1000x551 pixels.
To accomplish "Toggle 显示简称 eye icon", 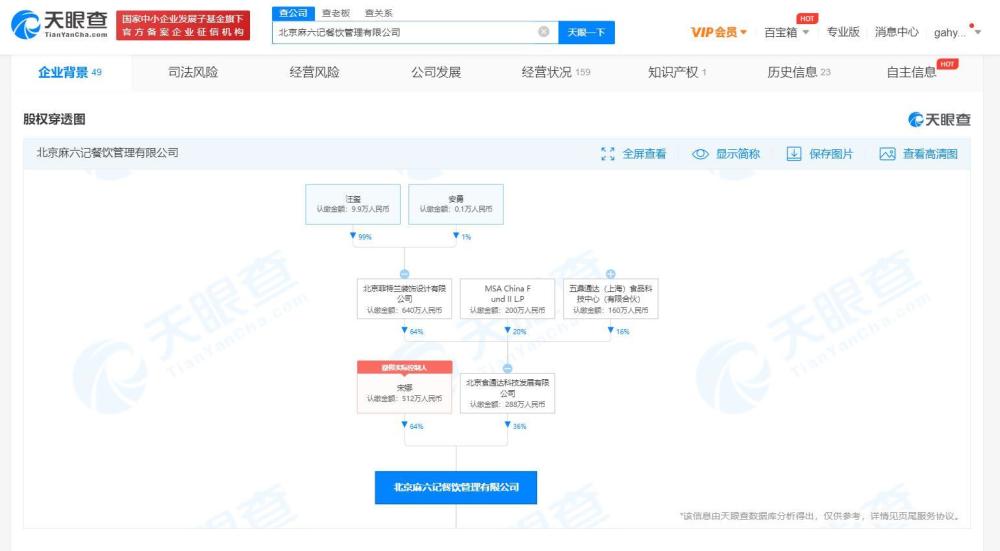I will point(700,154).
